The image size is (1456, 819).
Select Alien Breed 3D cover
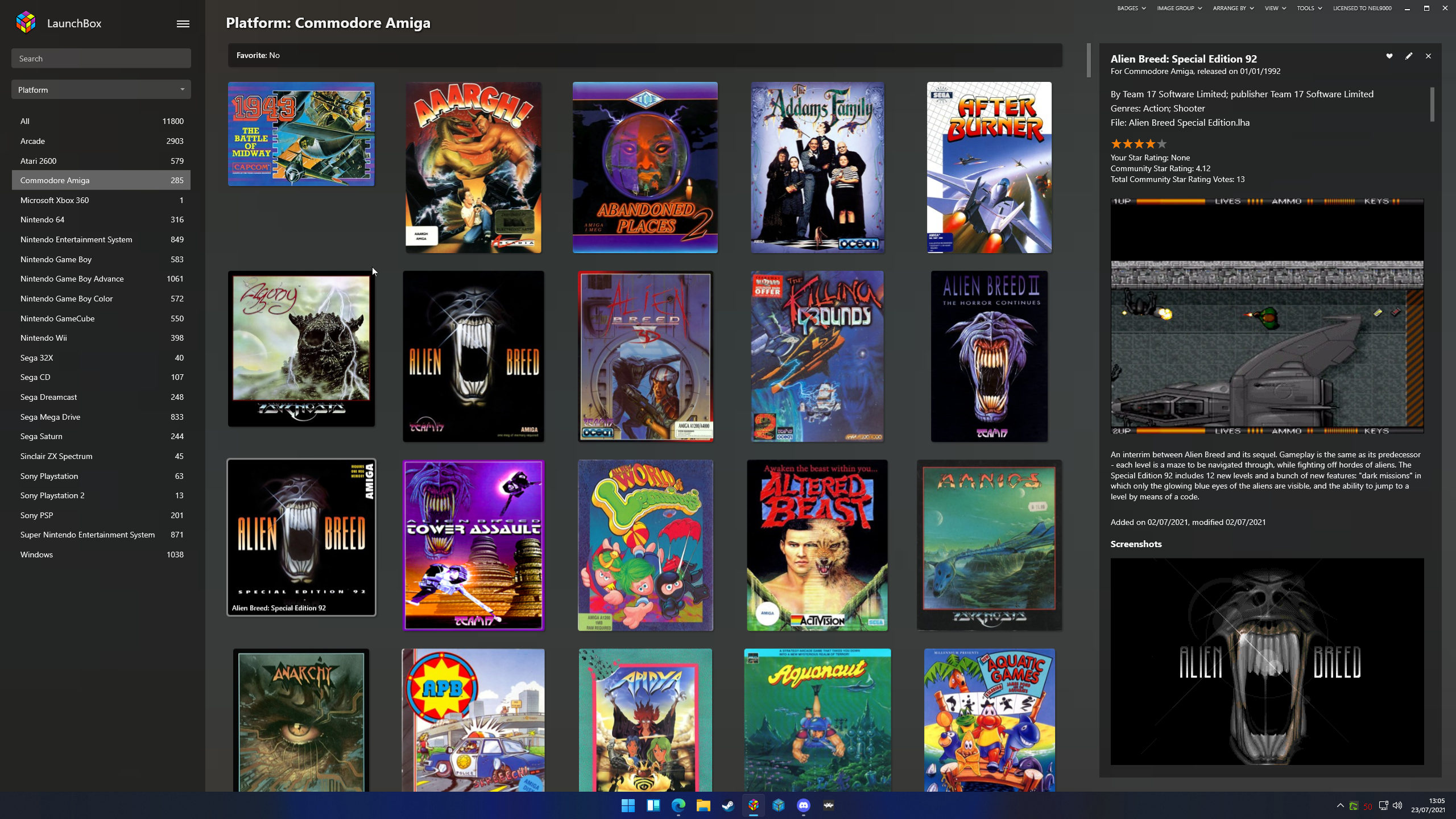(645, 356)
